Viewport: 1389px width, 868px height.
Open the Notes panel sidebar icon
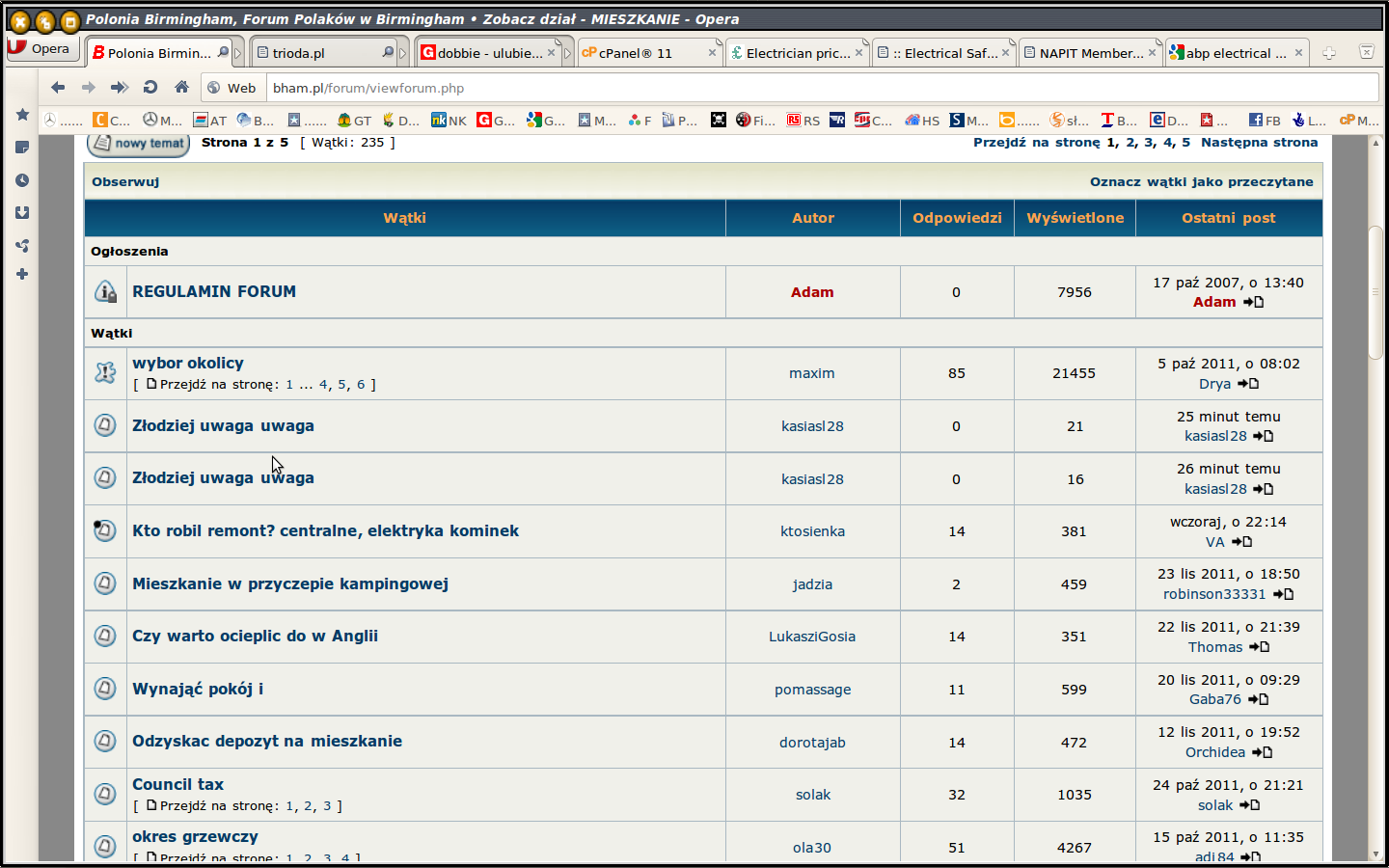click(22, 148)
